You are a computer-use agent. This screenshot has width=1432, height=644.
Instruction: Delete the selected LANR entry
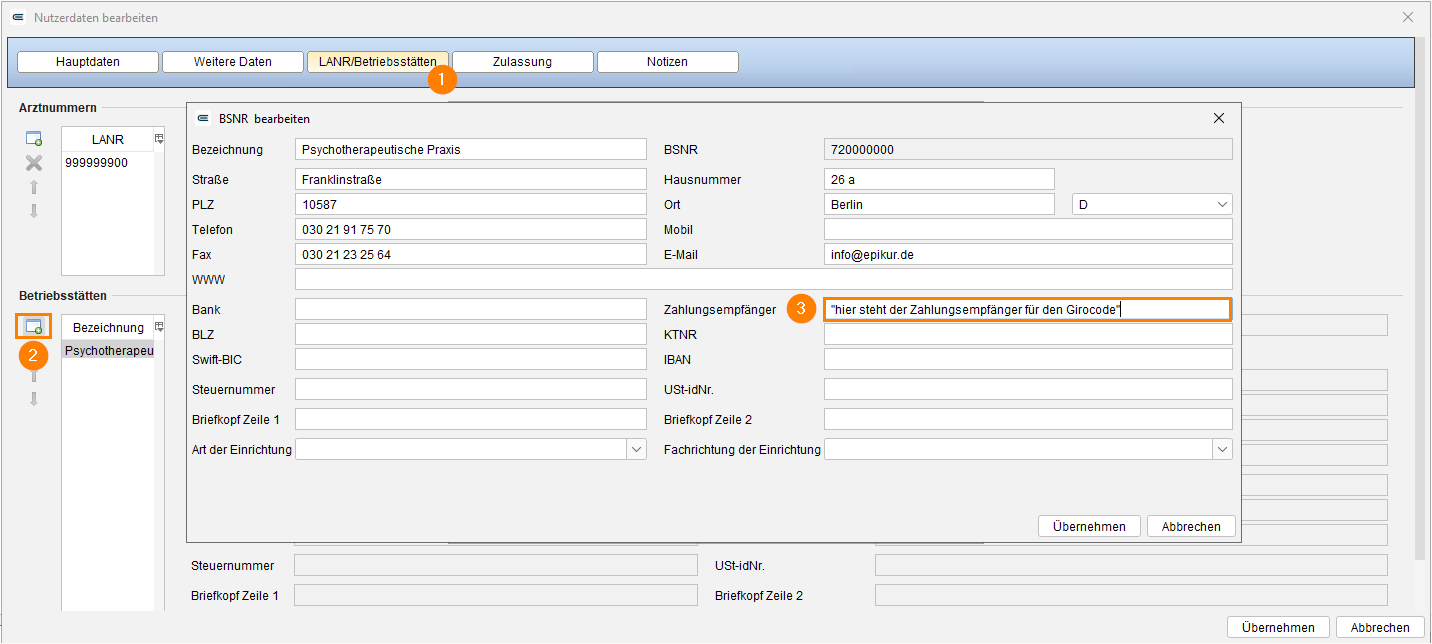[x=34, y=163]
